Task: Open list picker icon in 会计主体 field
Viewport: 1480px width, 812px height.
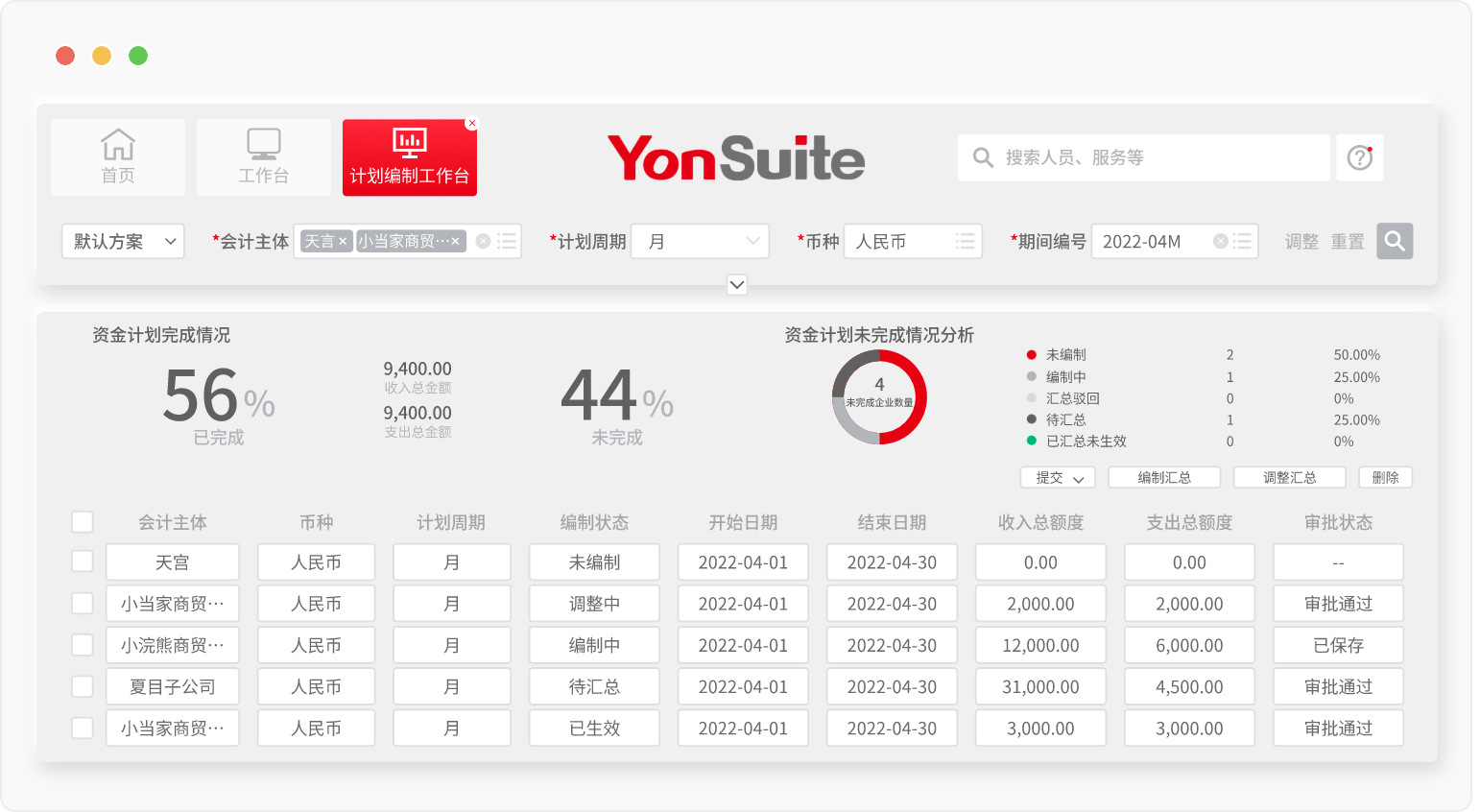Action: click(x=507, y=242)
